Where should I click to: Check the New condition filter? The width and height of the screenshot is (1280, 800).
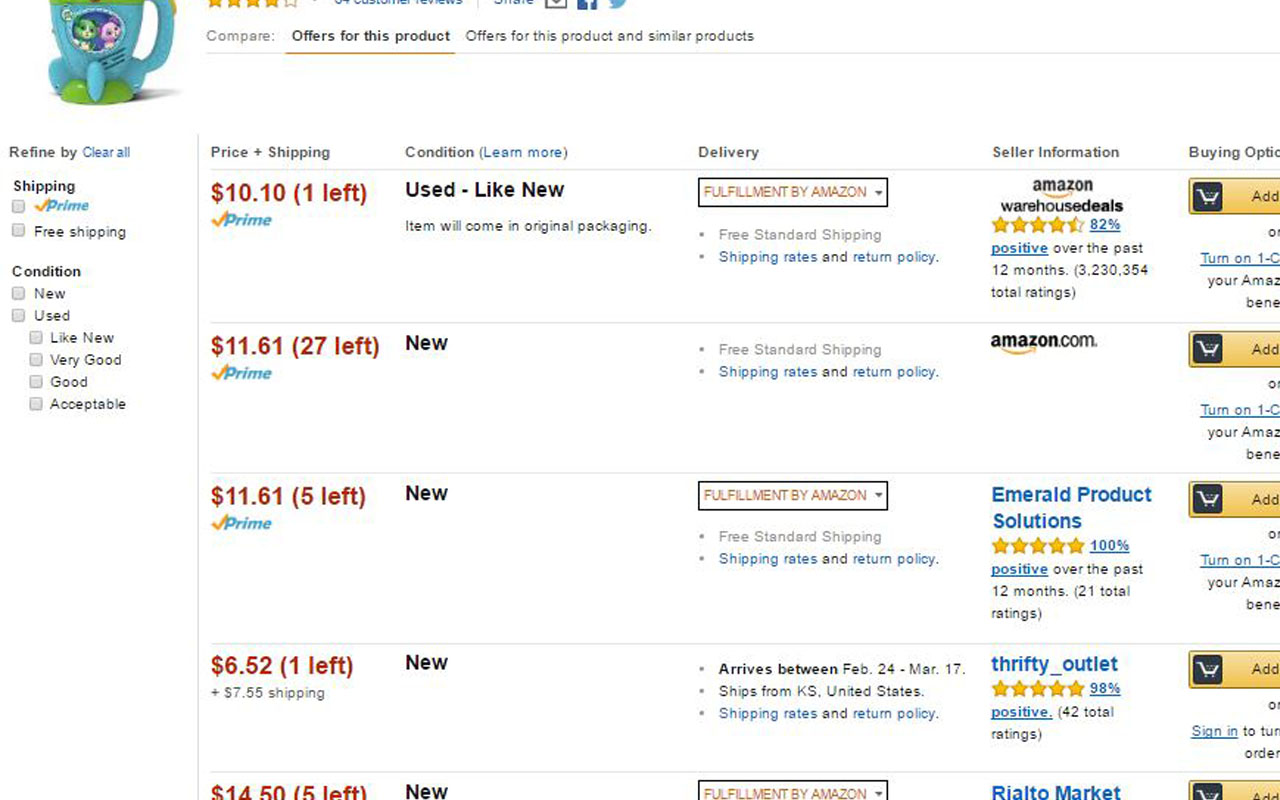[17, 293]
